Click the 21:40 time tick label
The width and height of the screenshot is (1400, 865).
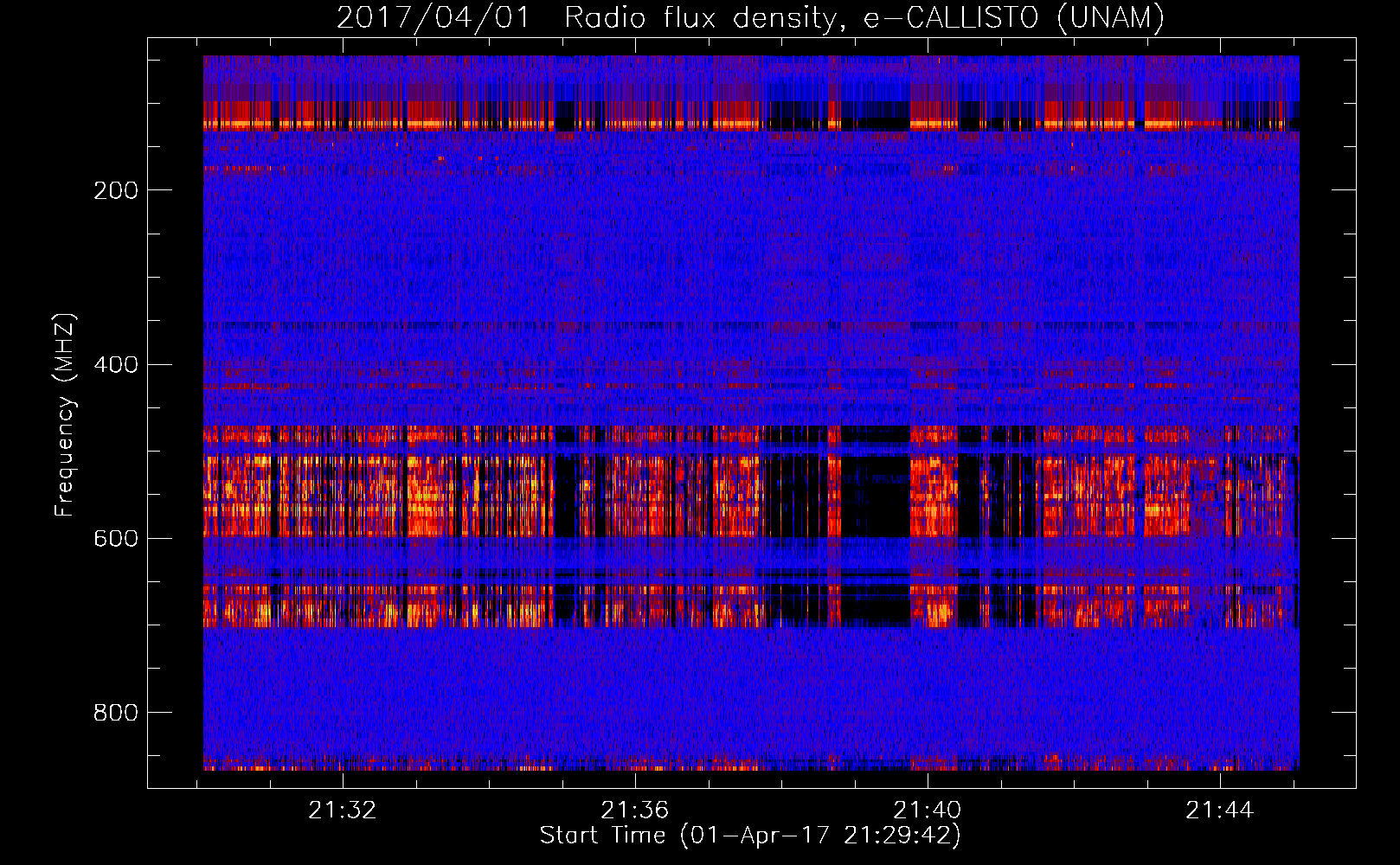click(928, 811)
